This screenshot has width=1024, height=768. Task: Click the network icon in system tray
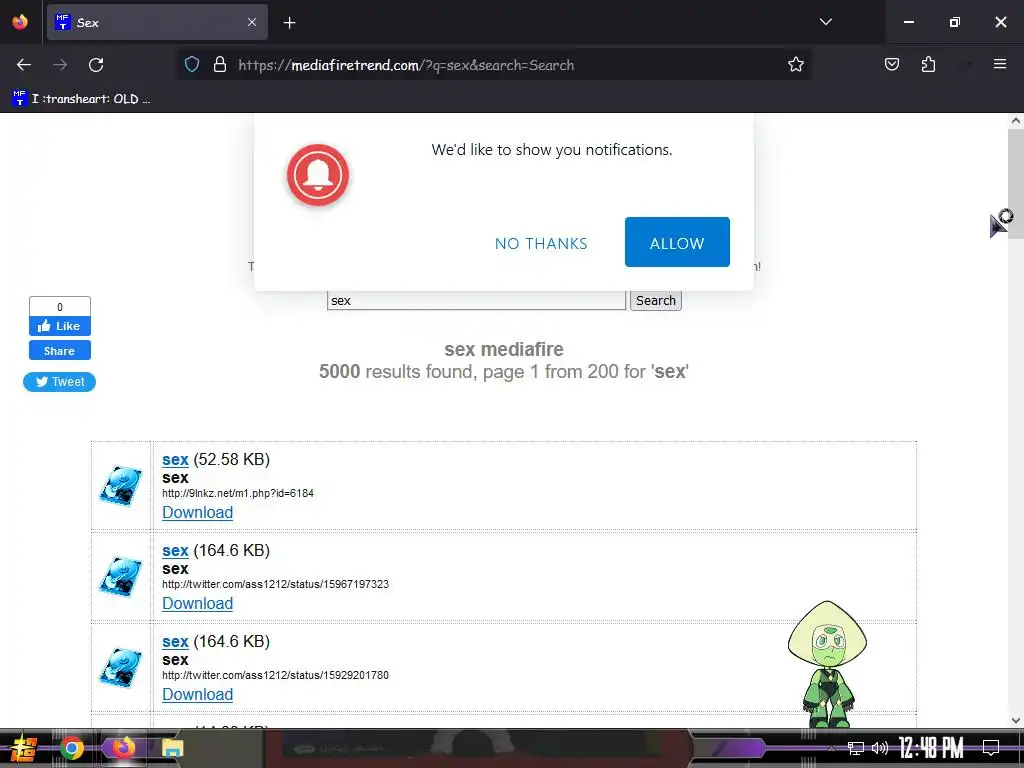pyautogui.click(x=856, y=748)
